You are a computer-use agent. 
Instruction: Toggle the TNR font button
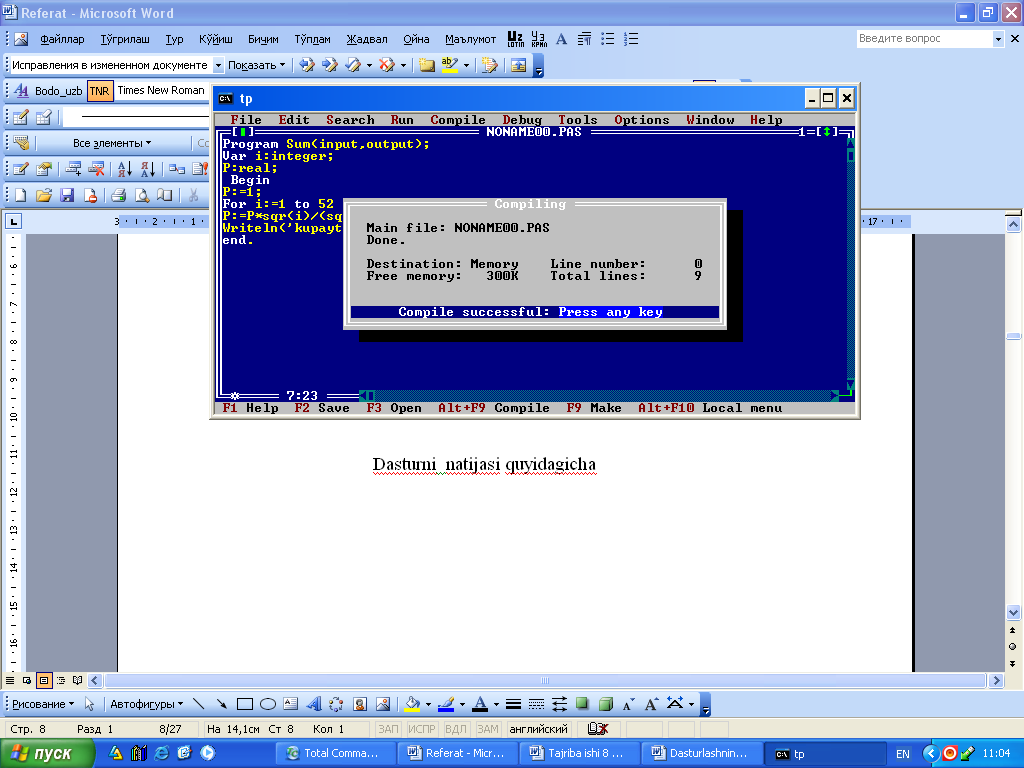pyautogui.click(x=100, y=91)
